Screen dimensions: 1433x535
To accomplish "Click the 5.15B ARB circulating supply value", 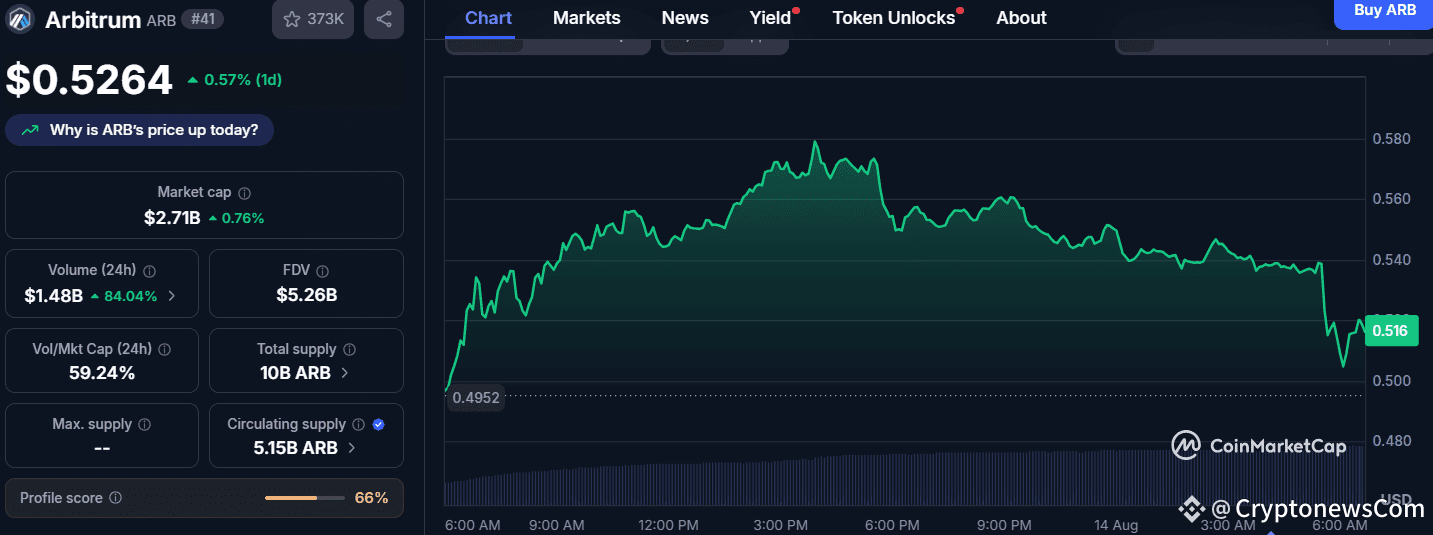I will pos(296,448).
